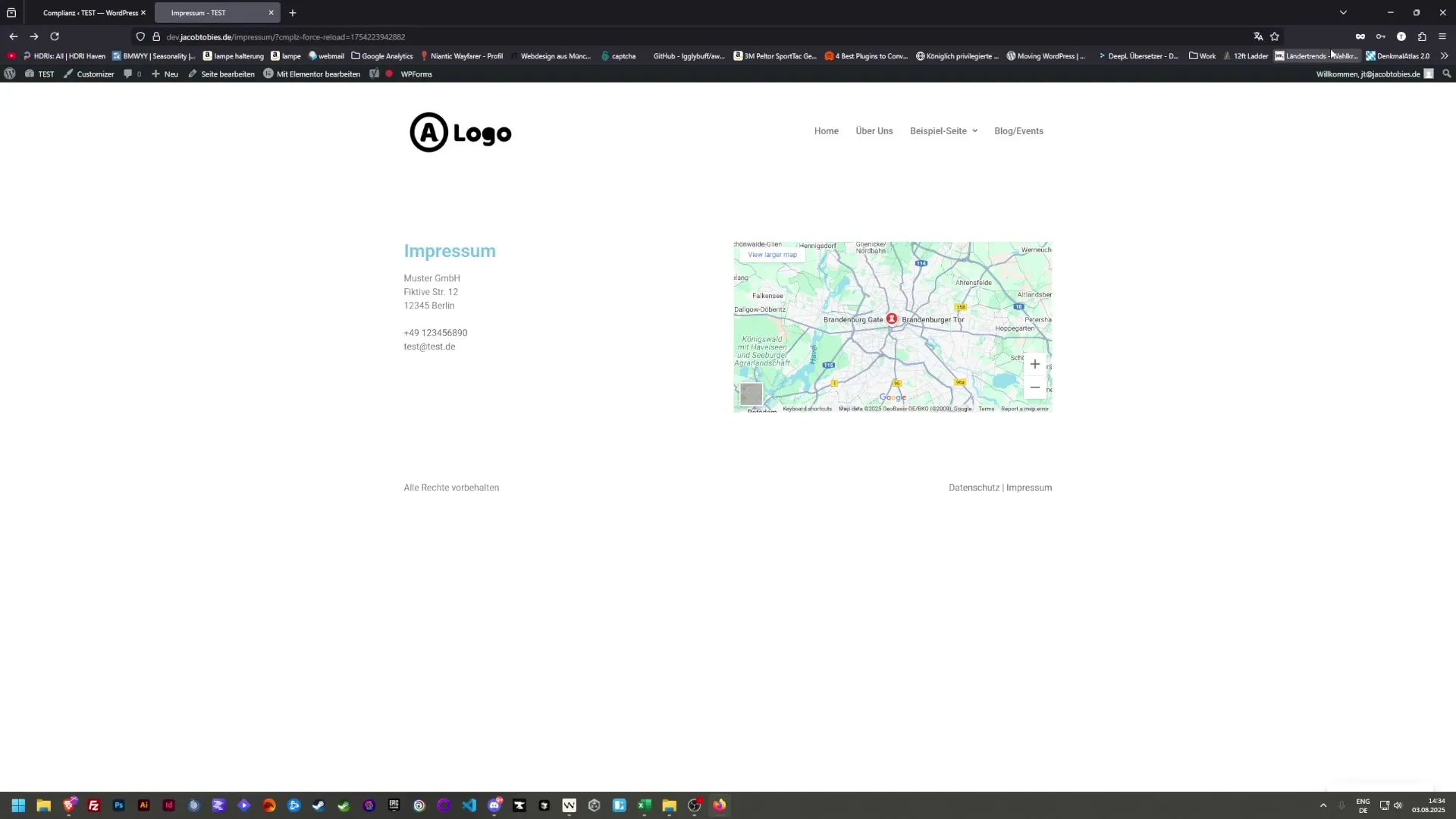Open the tab search dropdown arrow
1456x819 pixels.
[1343, 12]
